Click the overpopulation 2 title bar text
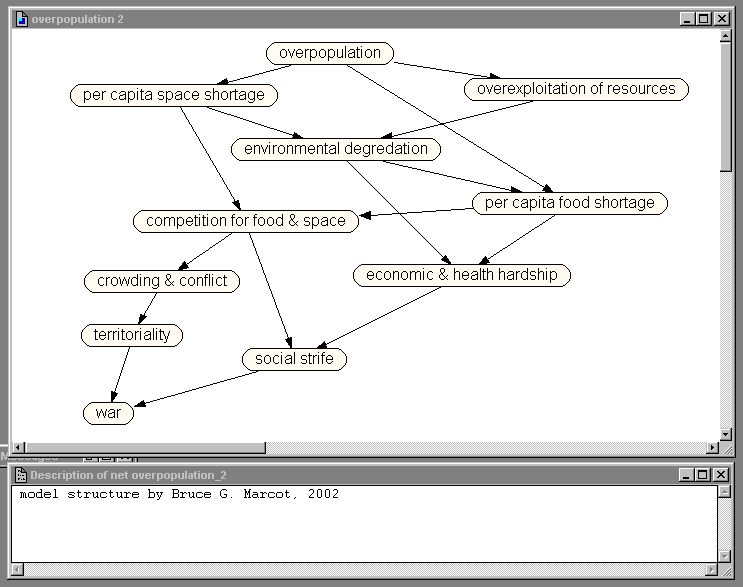The height and width of the screenshot is (587, 743). [77, 19]
